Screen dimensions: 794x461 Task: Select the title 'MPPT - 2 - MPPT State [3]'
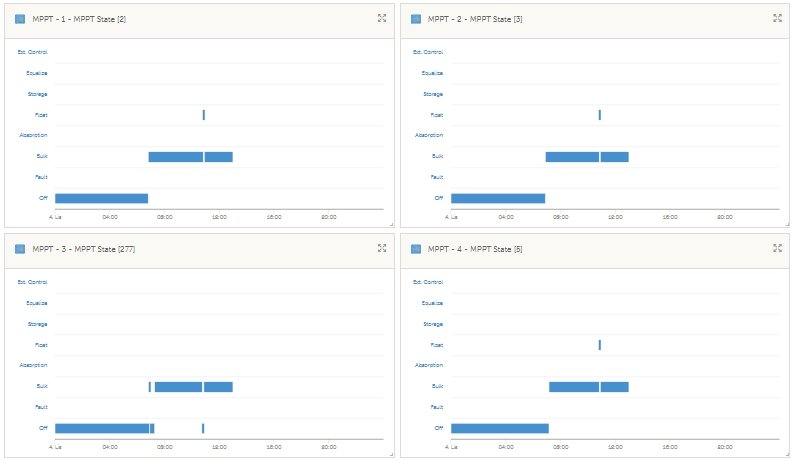pos(475,19)
